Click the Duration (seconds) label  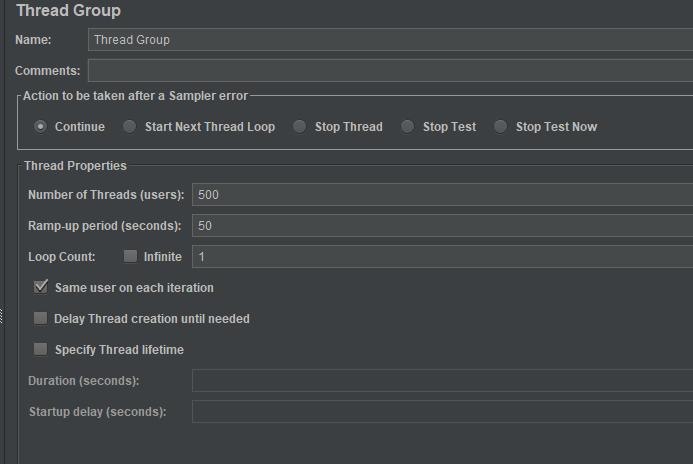tap(84, 380)
